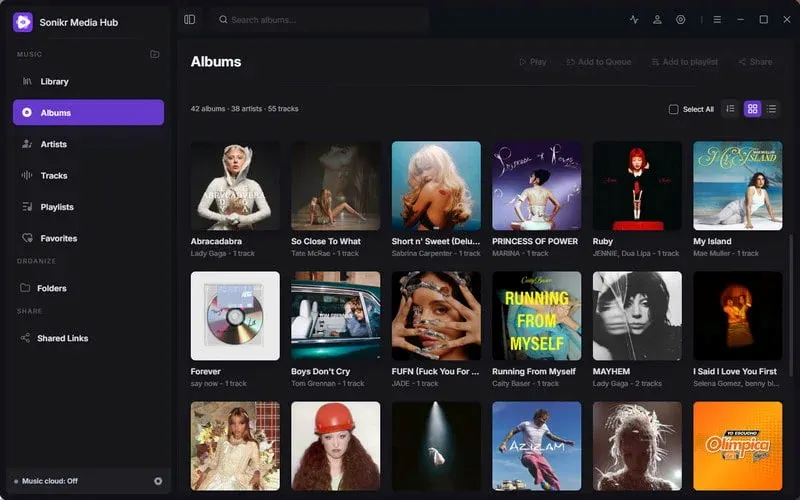Click the Add to playlist button
The width and height of the screenshot is (800, 500).
[685, 62]
